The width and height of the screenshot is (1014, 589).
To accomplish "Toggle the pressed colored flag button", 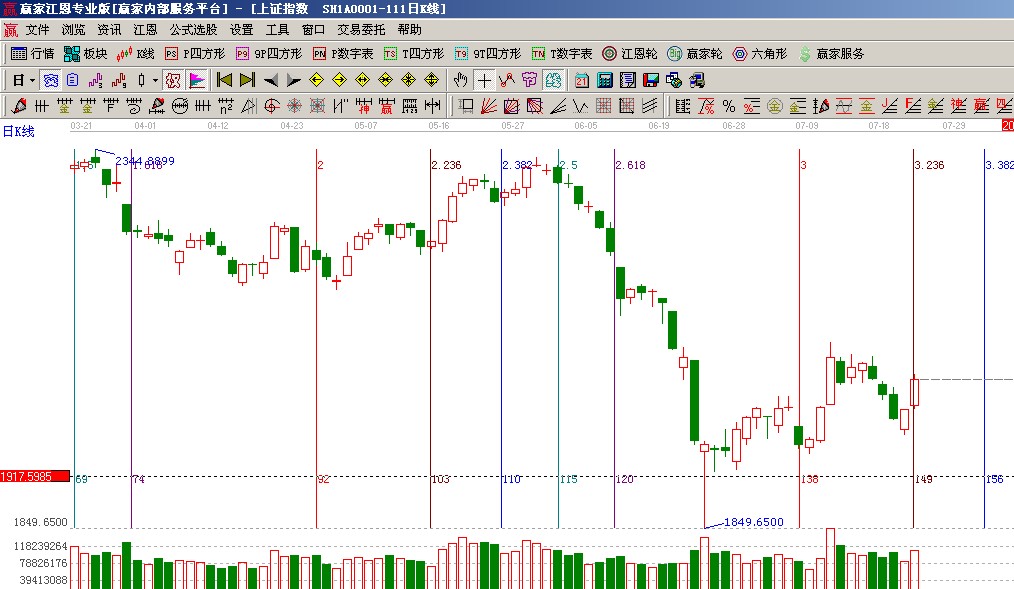I will [197, 80].
